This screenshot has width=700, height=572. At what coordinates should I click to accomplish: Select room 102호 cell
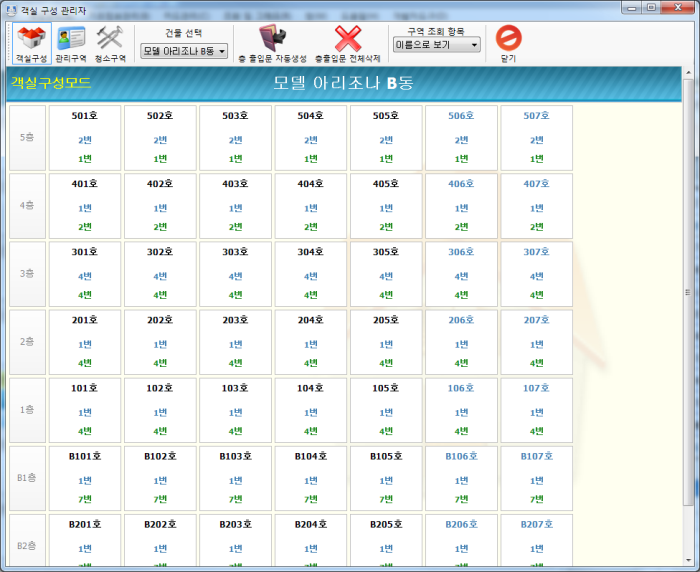point(160,410)
